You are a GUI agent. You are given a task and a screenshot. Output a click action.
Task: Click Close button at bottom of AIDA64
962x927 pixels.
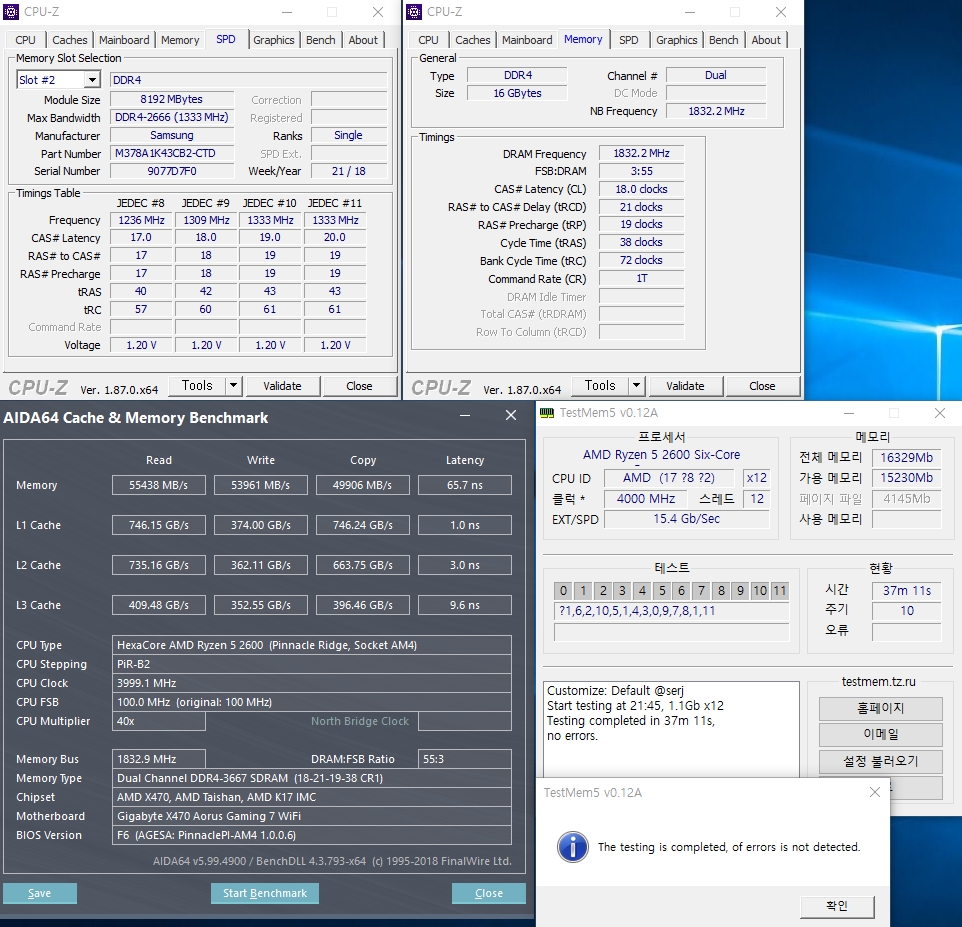pos(489,893)
